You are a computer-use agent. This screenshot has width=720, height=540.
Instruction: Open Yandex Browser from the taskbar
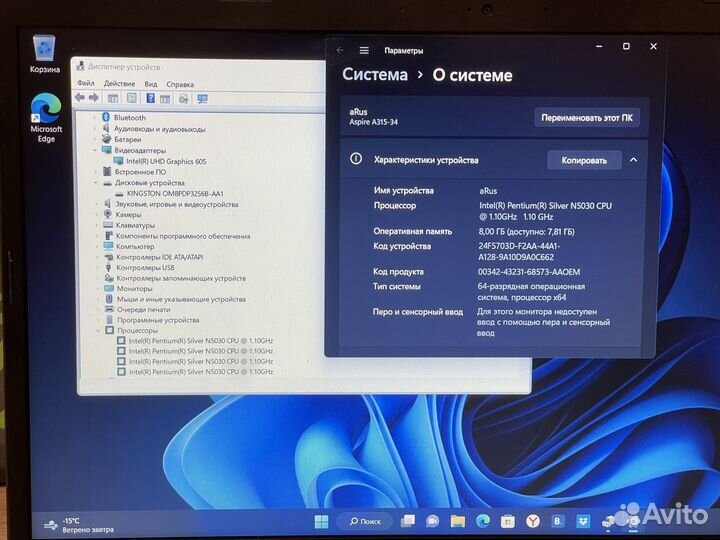point(533,521)
